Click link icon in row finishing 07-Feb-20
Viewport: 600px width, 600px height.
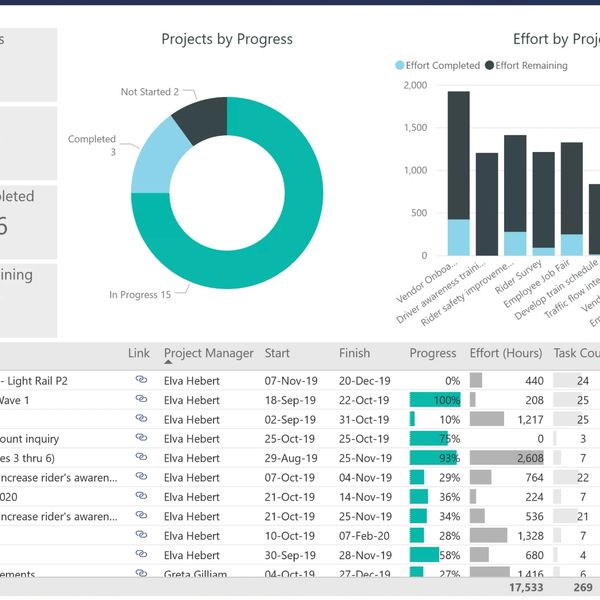point(141,536)
